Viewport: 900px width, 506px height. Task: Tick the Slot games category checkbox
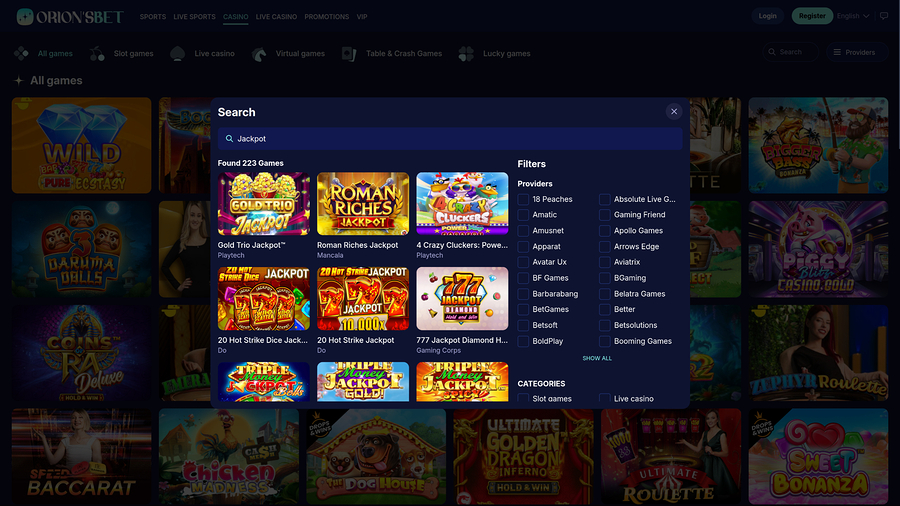tap(523, 398)
